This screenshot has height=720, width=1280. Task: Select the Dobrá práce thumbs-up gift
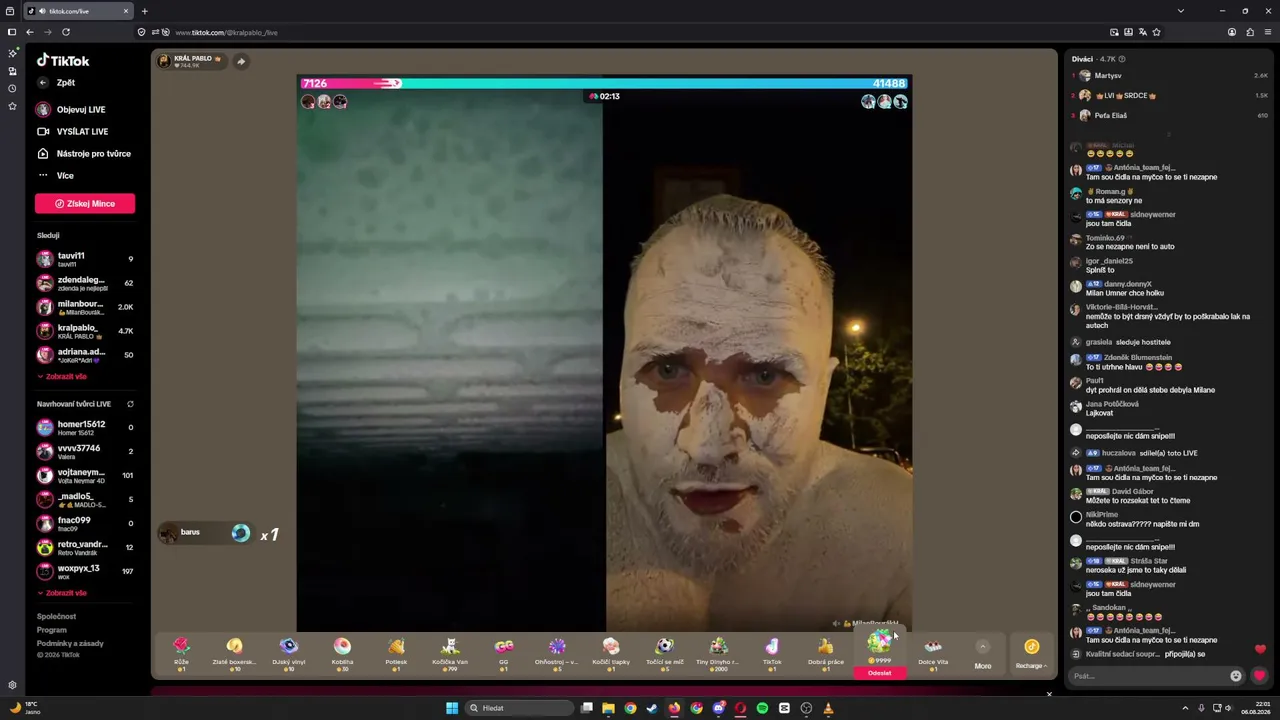[826, 652]
